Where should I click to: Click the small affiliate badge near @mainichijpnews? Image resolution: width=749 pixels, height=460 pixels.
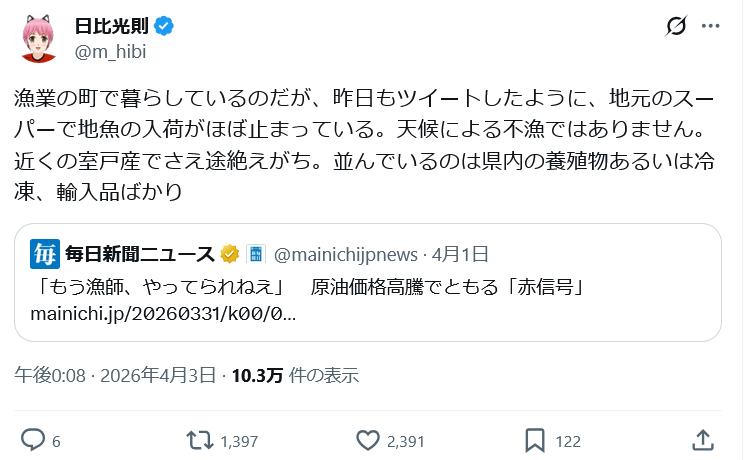coord(255,254)
